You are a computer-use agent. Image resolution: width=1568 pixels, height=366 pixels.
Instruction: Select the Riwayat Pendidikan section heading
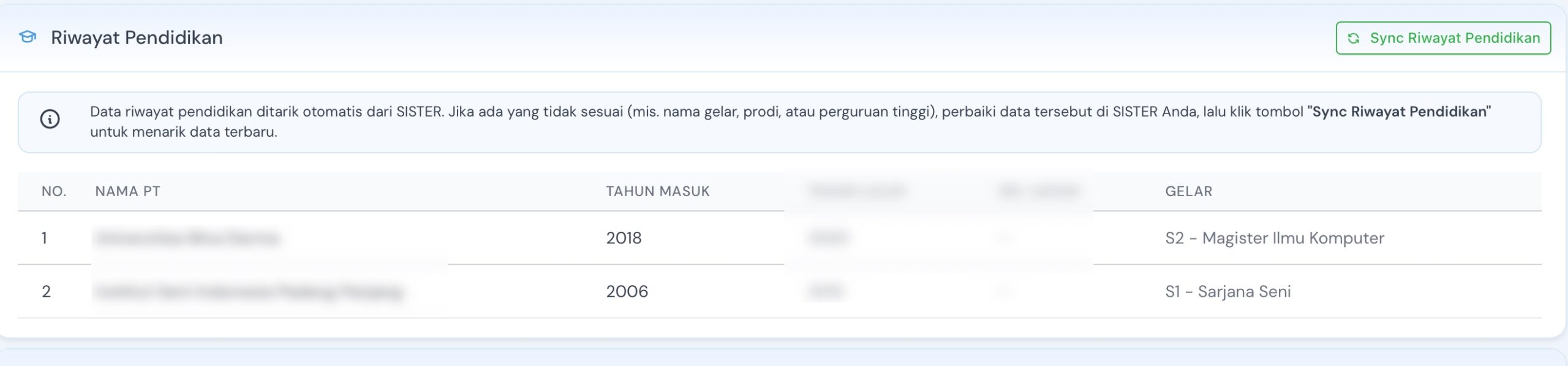point(137,37)
